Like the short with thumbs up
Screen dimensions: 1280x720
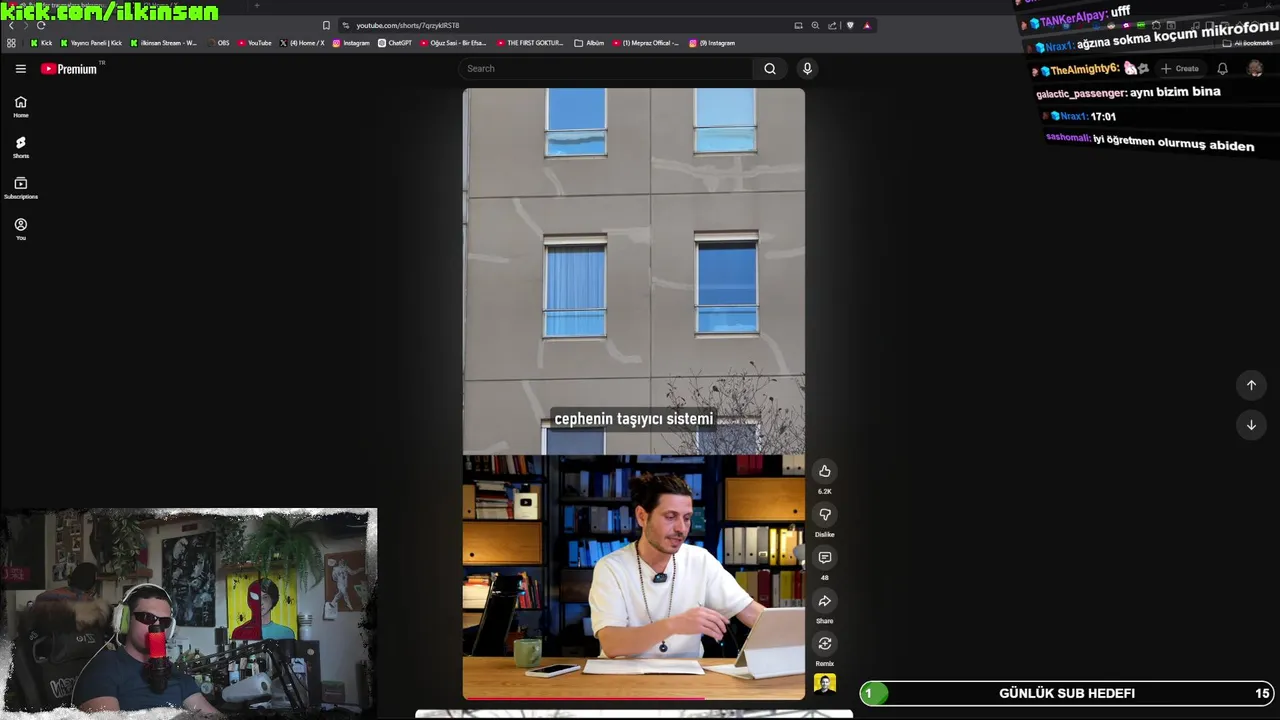coord(825,471)
